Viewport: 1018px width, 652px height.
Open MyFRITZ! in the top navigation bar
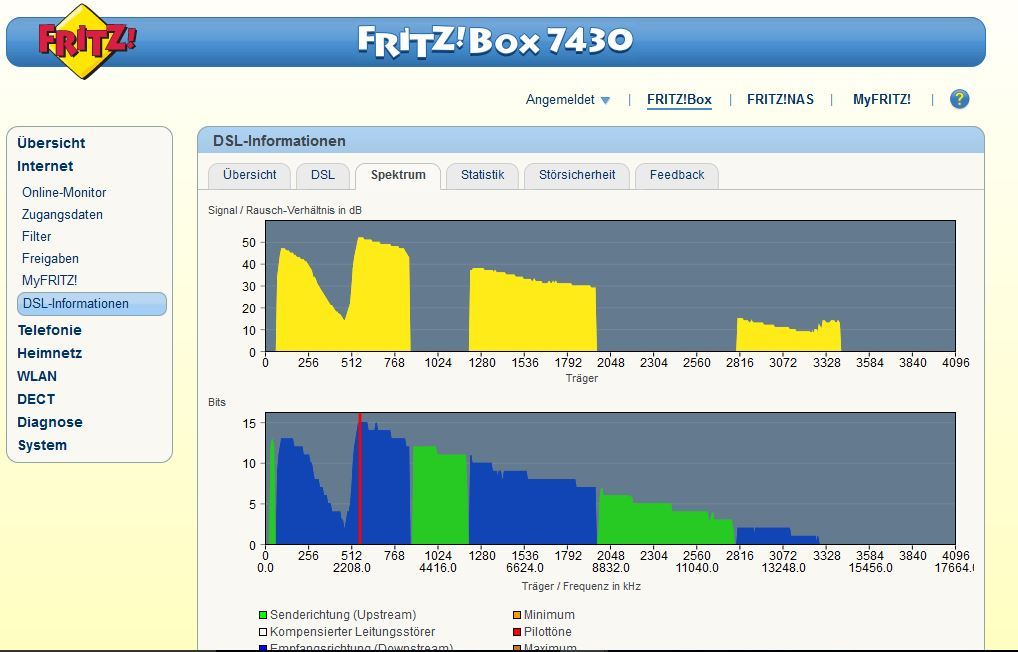click(x=881, y=100)
